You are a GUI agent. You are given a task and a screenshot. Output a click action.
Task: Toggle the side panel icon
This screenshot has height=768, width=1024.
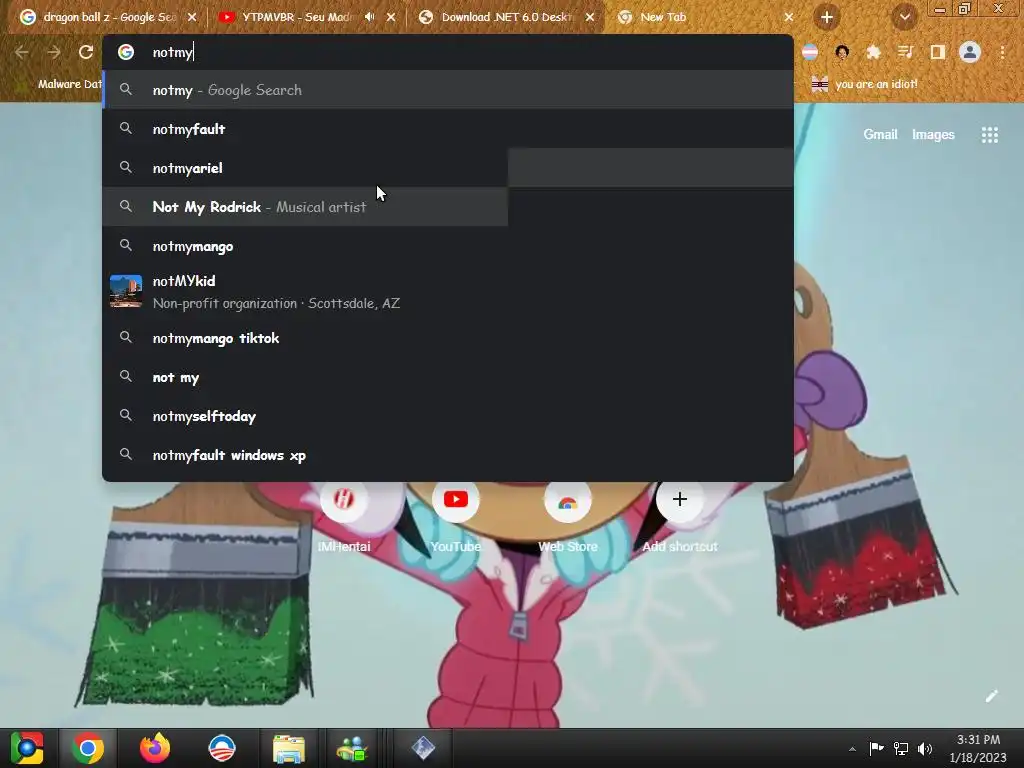937,52
